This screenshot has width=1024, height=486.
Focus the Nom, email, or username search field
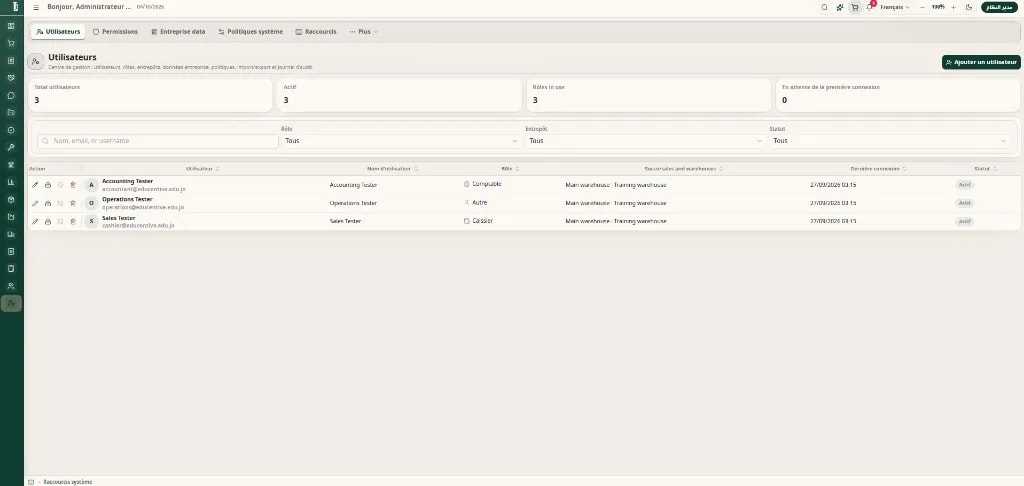(158, 140)
